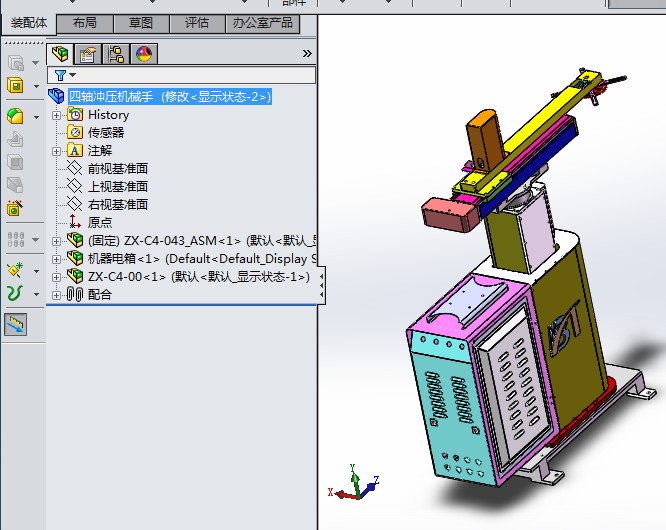The width and height of the screenshot is (666, 530).
Task: Select the History tree item
Action: point(108,115)
